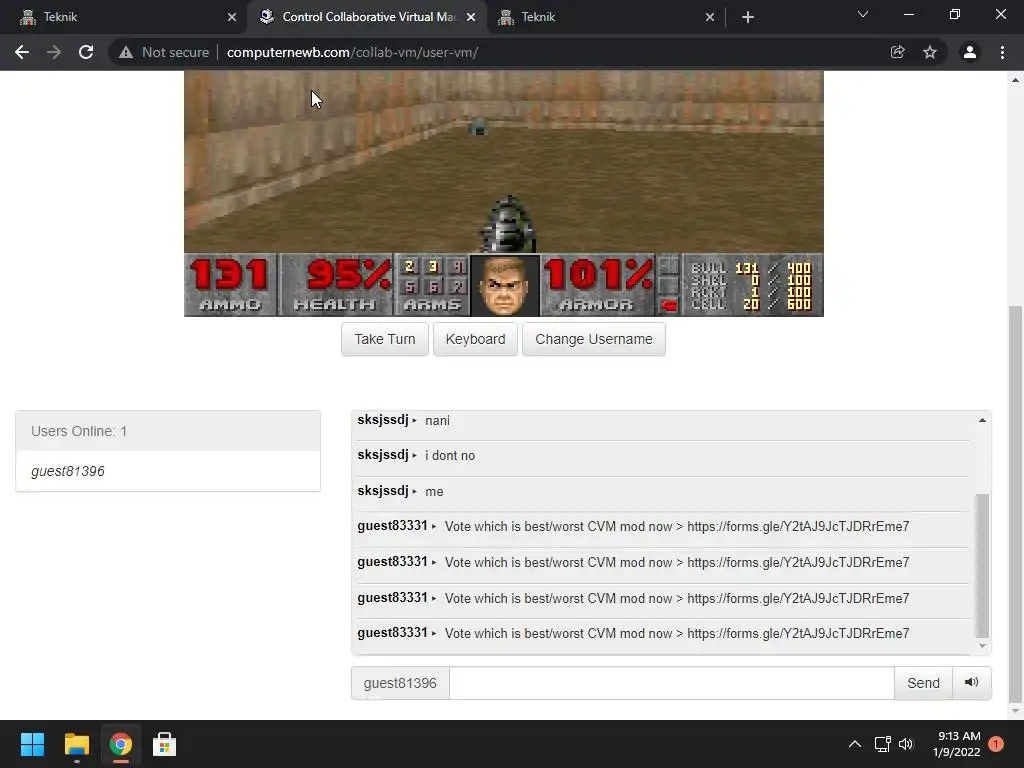Click the Doom marine face in status bar
Screen dimensions: 1024x768
click(505, 285)
